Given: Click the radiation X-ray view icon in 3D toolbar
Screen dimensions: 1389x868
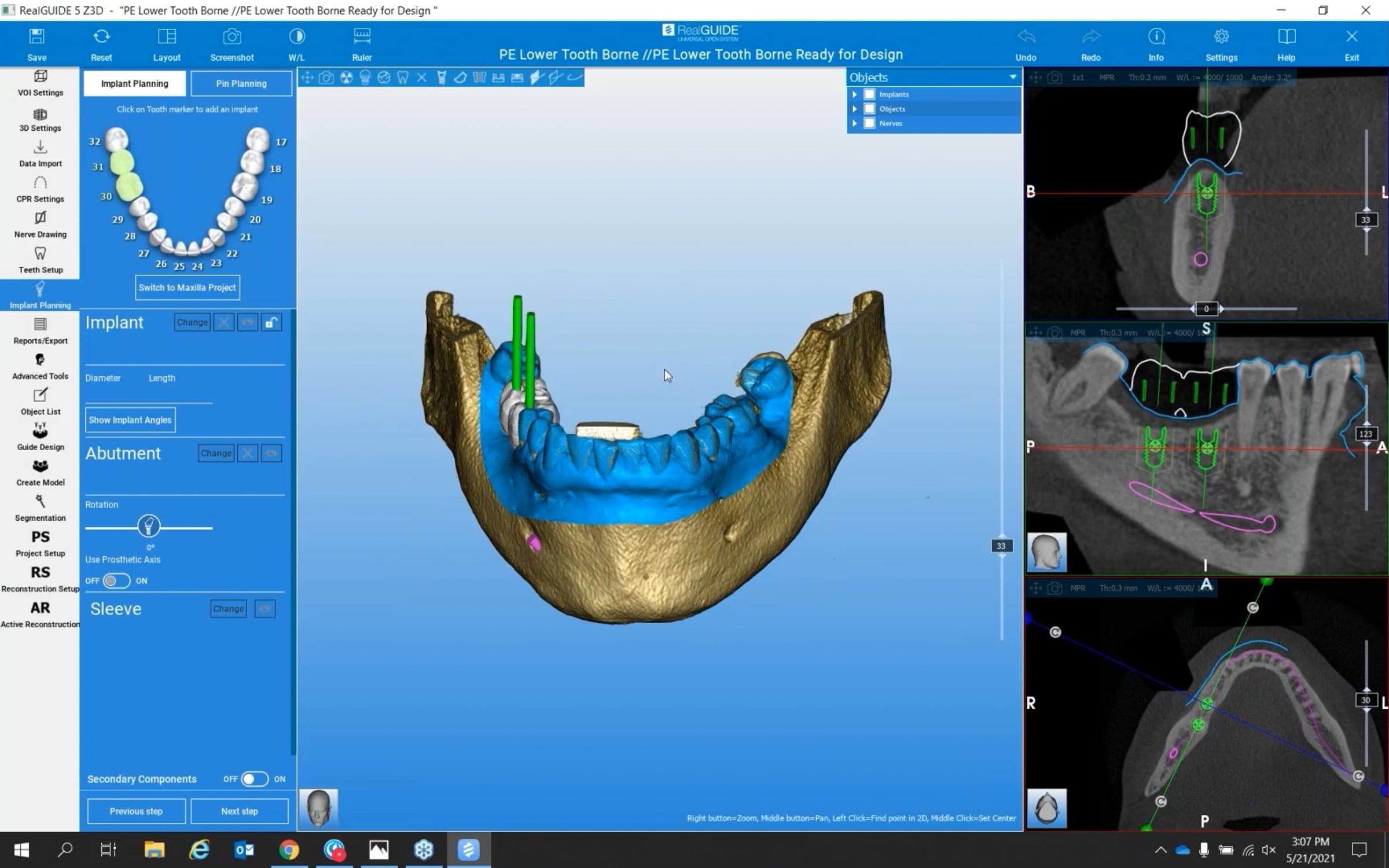Looking at the screenshot, I should 346,78.
